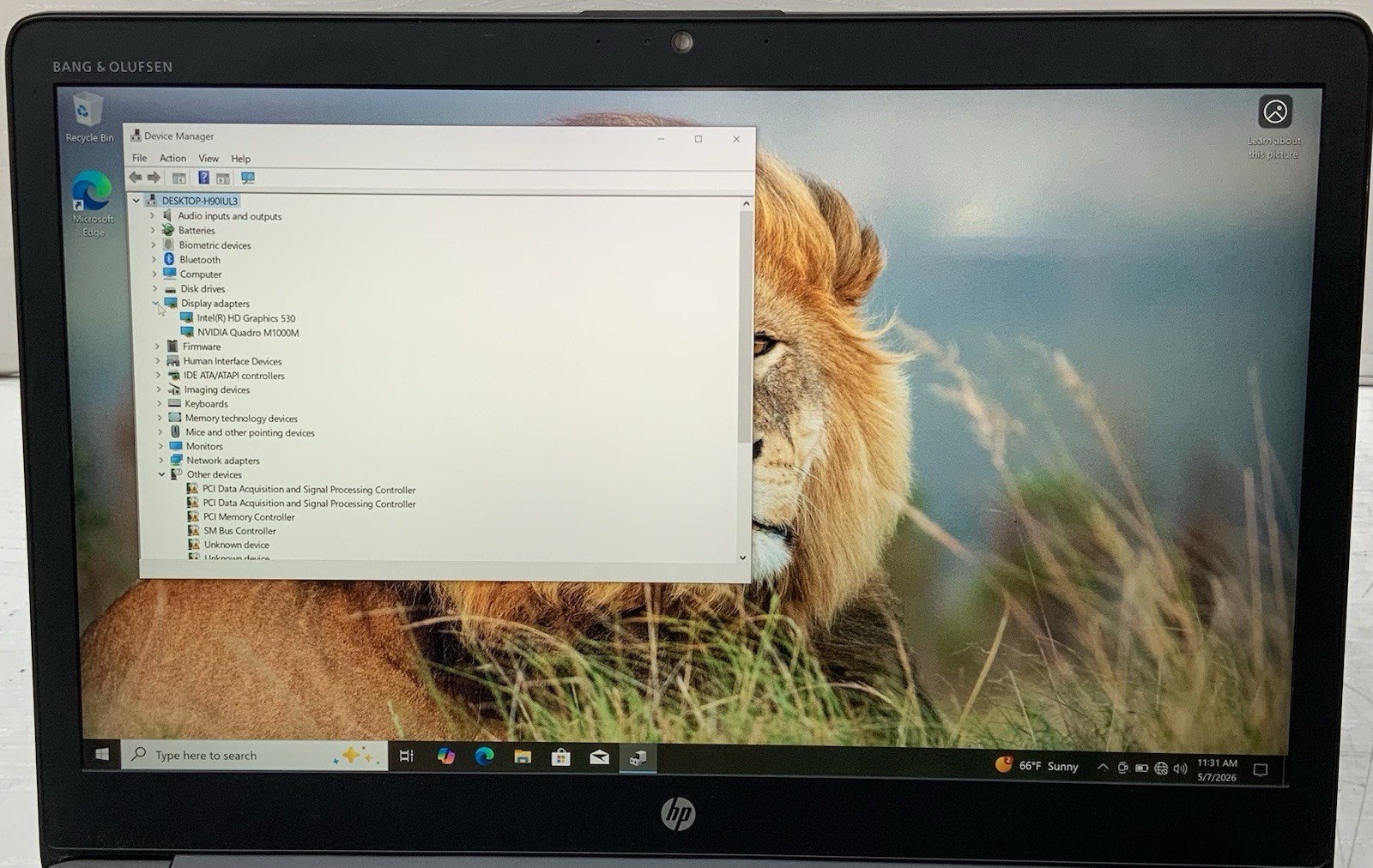Image resolution: width=1373 pixels, height=868 pixels.
Task: Click the Back arrow in Device Manager toolbar
Action: [x=135, y=178]
